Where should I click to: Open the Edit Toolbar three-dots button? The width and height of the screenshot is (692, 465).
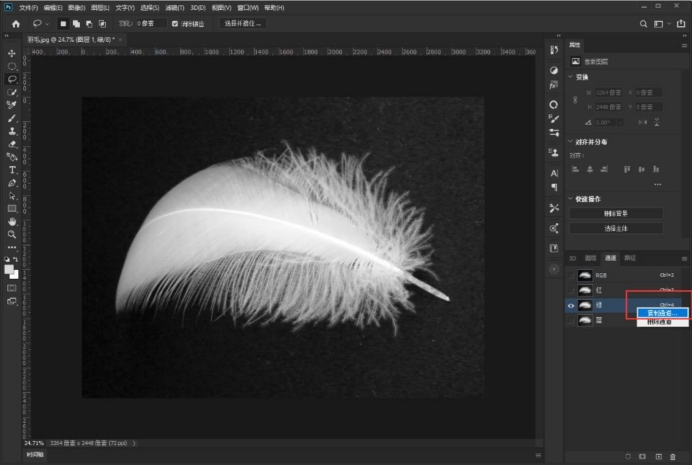click(12, 247)
